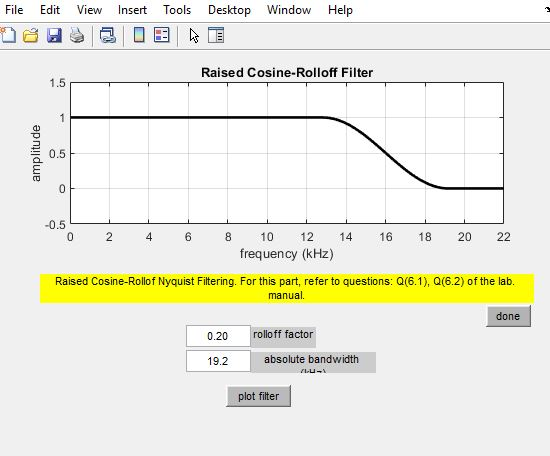This screenshot has width=550, height=456.
Task: Click the absolute bandwidth input field
Action: click(218, 361)
